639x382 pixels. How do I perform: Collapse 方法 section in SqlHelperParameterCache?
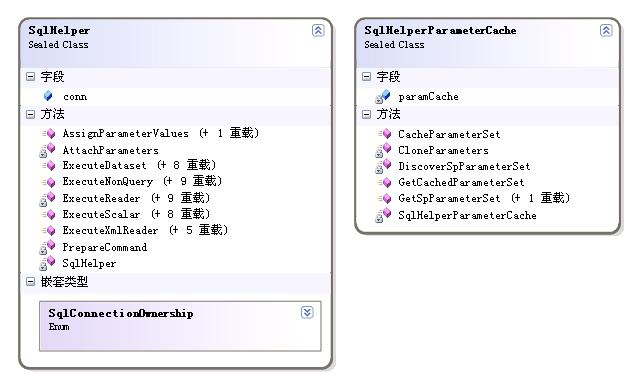(366, 115)
